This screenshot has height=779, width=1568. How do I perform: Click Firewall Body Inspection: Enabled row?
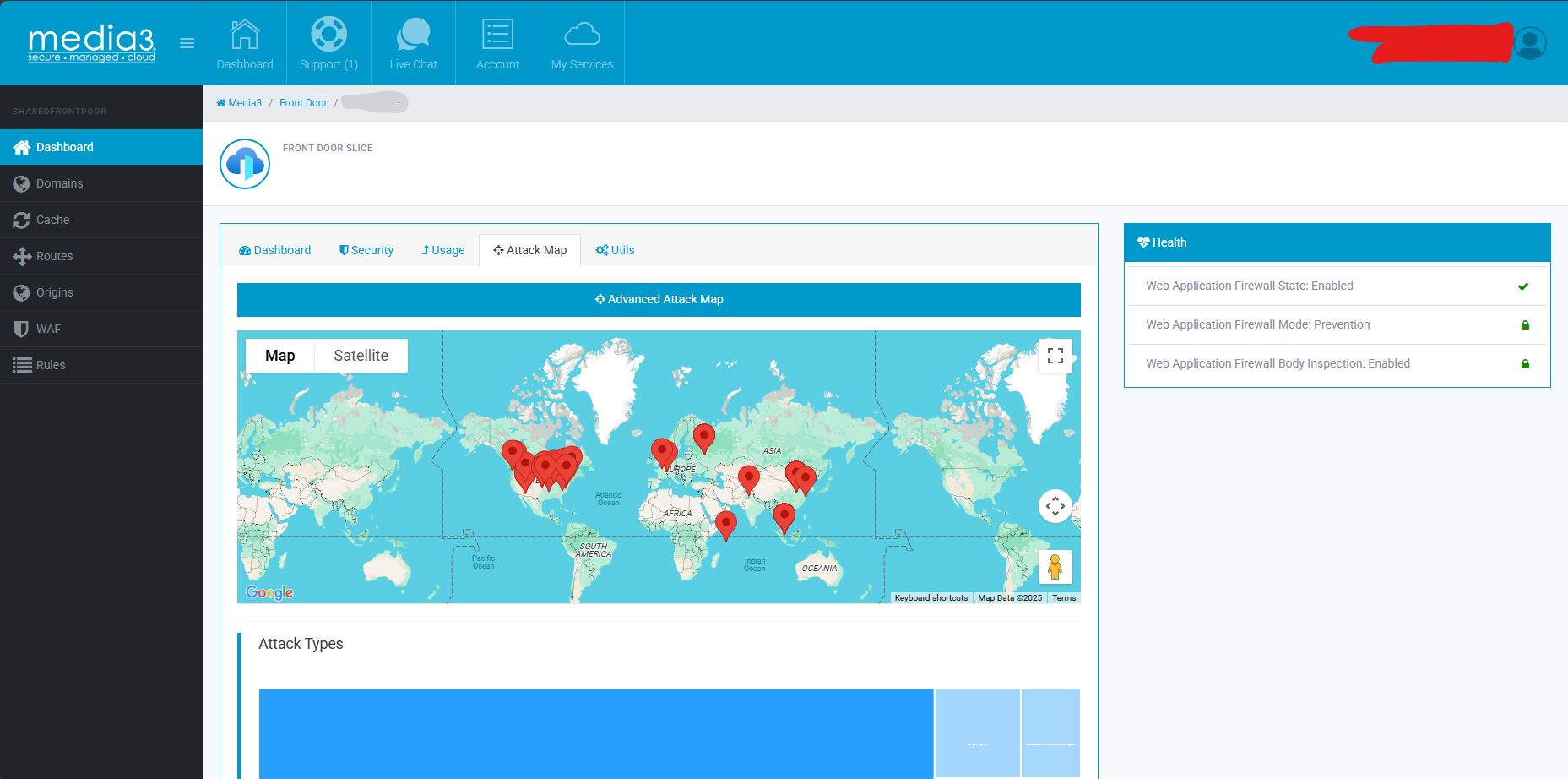tap(1337, 363)
